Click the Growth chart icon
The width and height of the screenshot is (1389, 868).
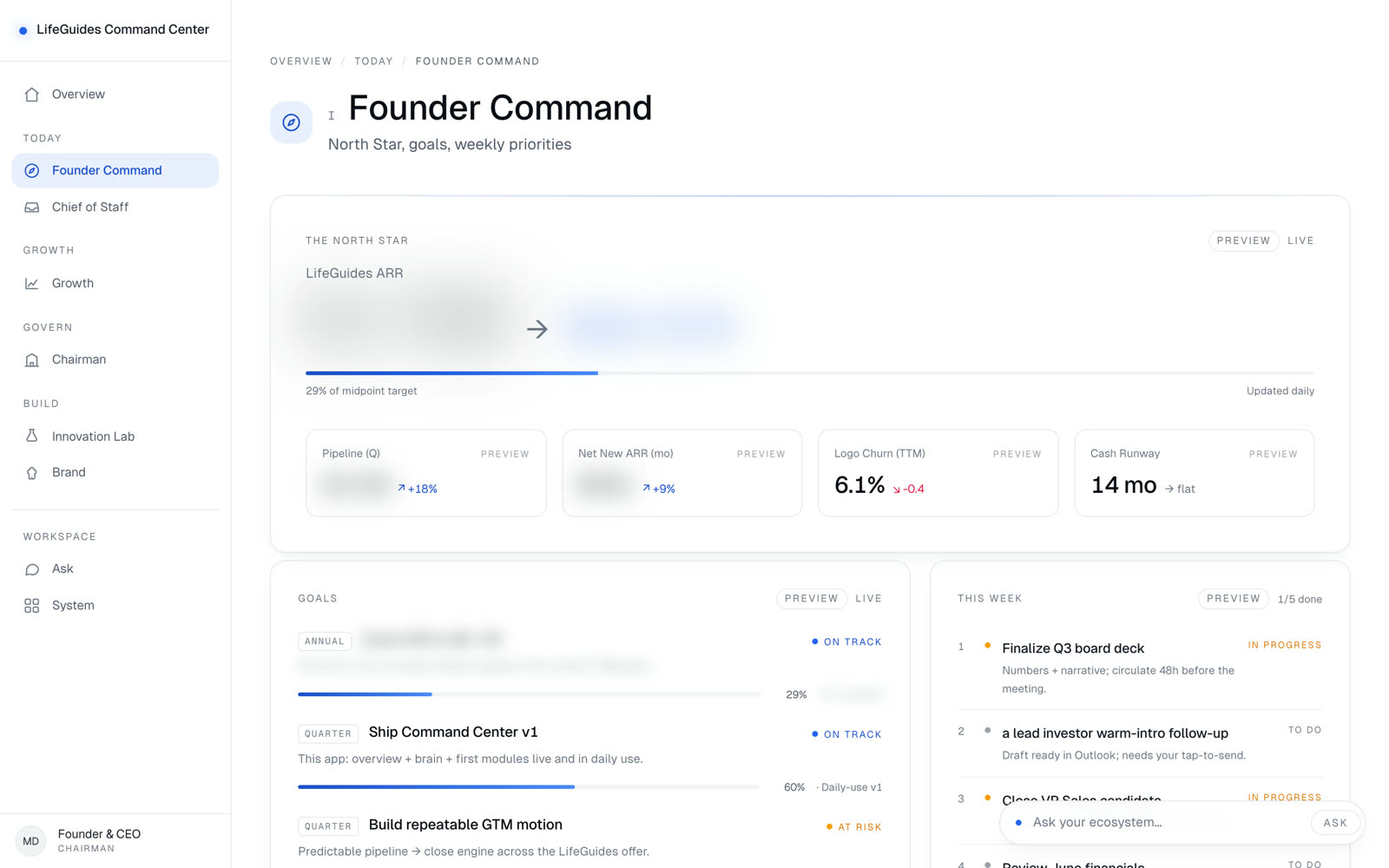(32, 284)
